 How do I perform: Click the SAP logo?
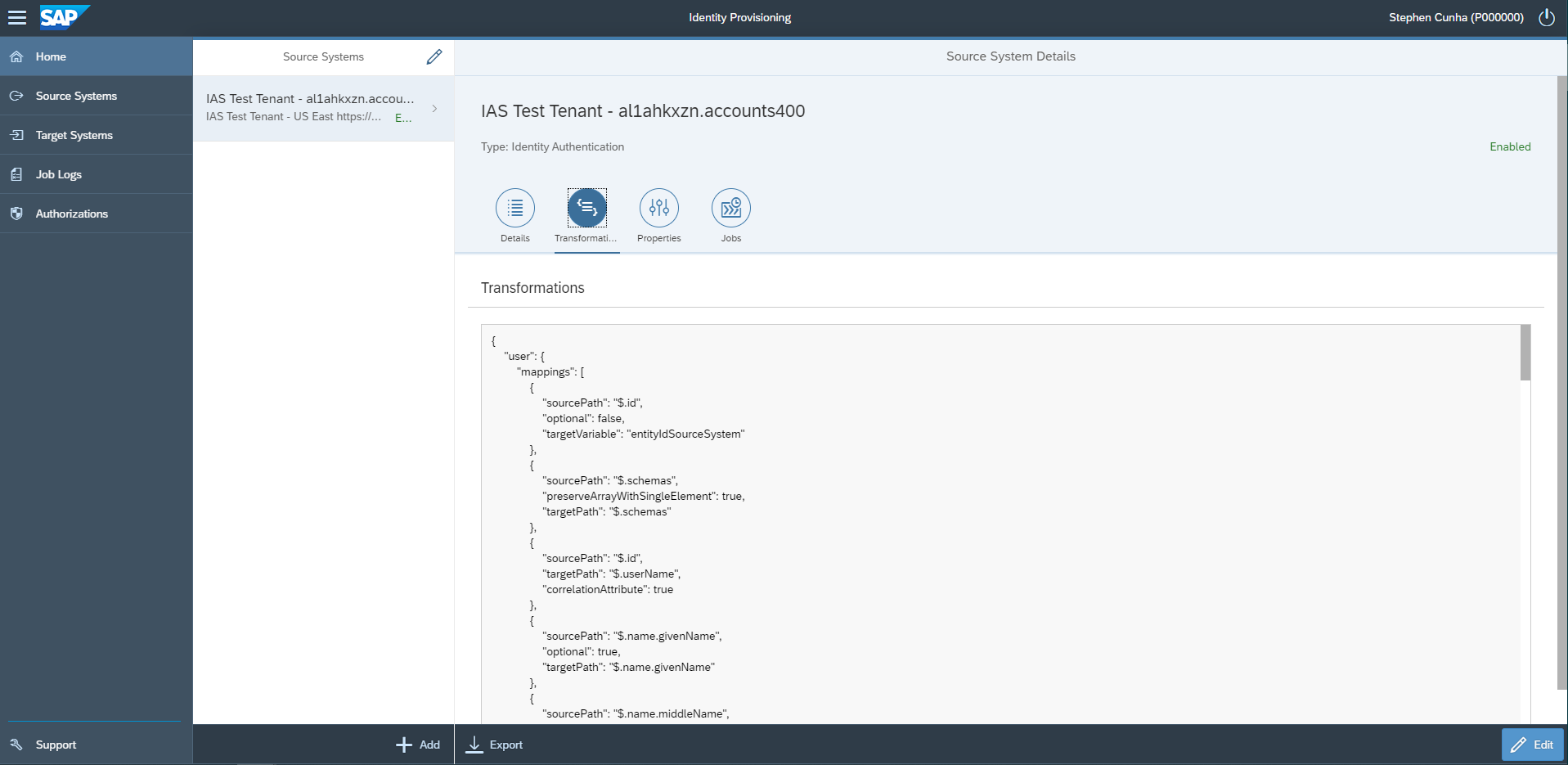(65, 17)
